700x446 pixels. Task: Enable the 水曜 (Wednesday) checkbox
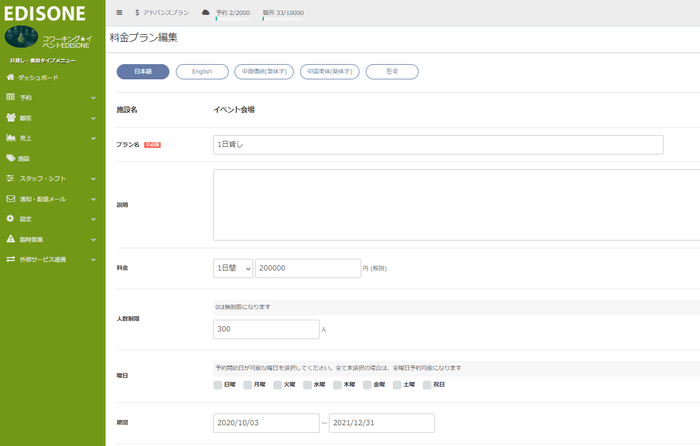308,384
